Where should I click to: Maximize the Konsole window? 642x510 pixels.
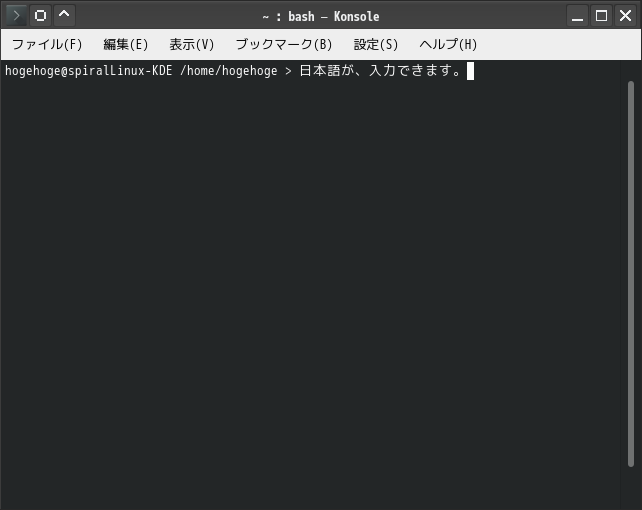click(x=601, y=16)
